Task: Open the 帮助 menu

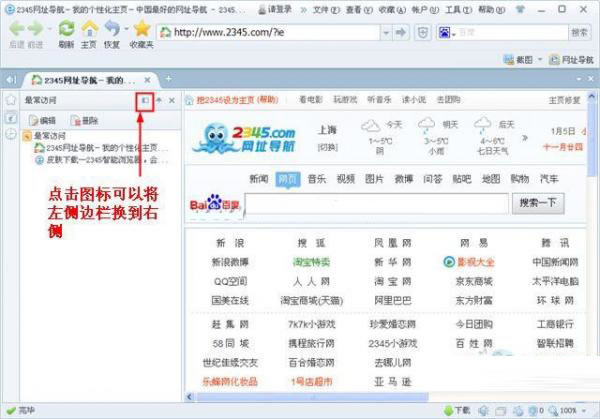Action: point(491,10)
